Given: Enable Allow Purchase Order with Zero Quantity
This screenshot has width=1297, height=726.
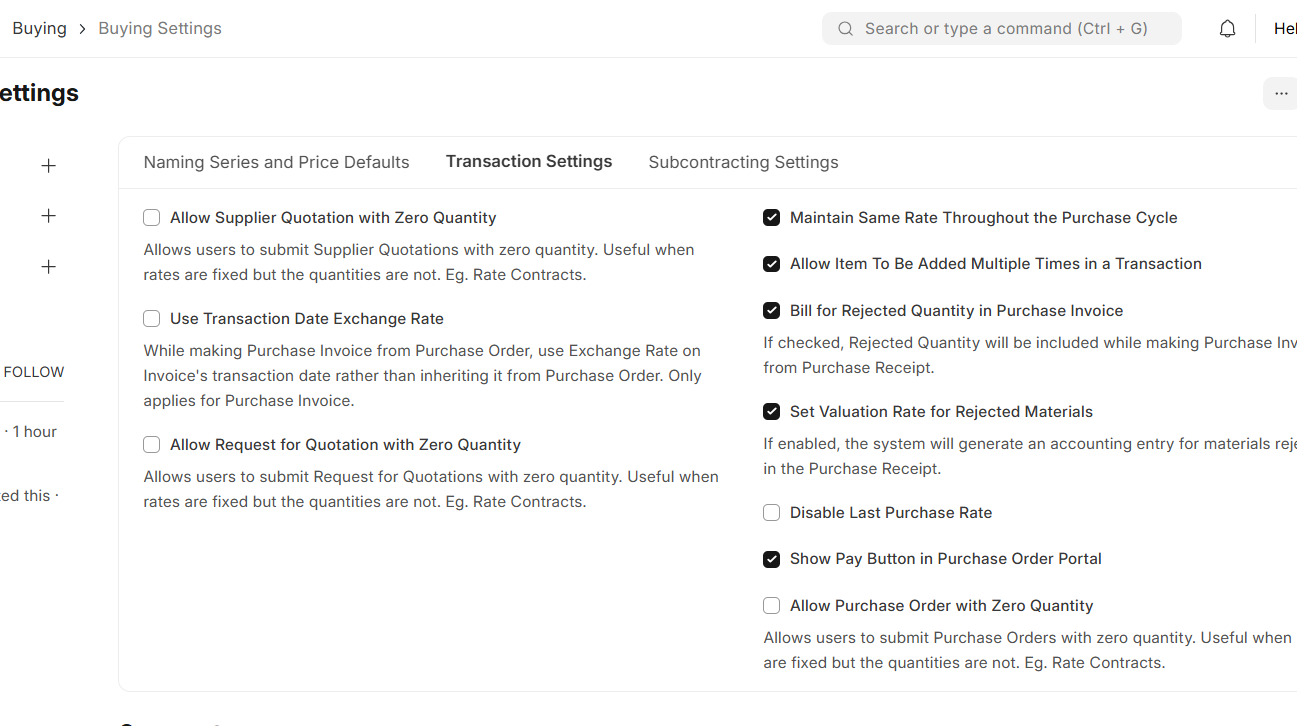Looking at the screenshot, I should (x=772, y=606).
